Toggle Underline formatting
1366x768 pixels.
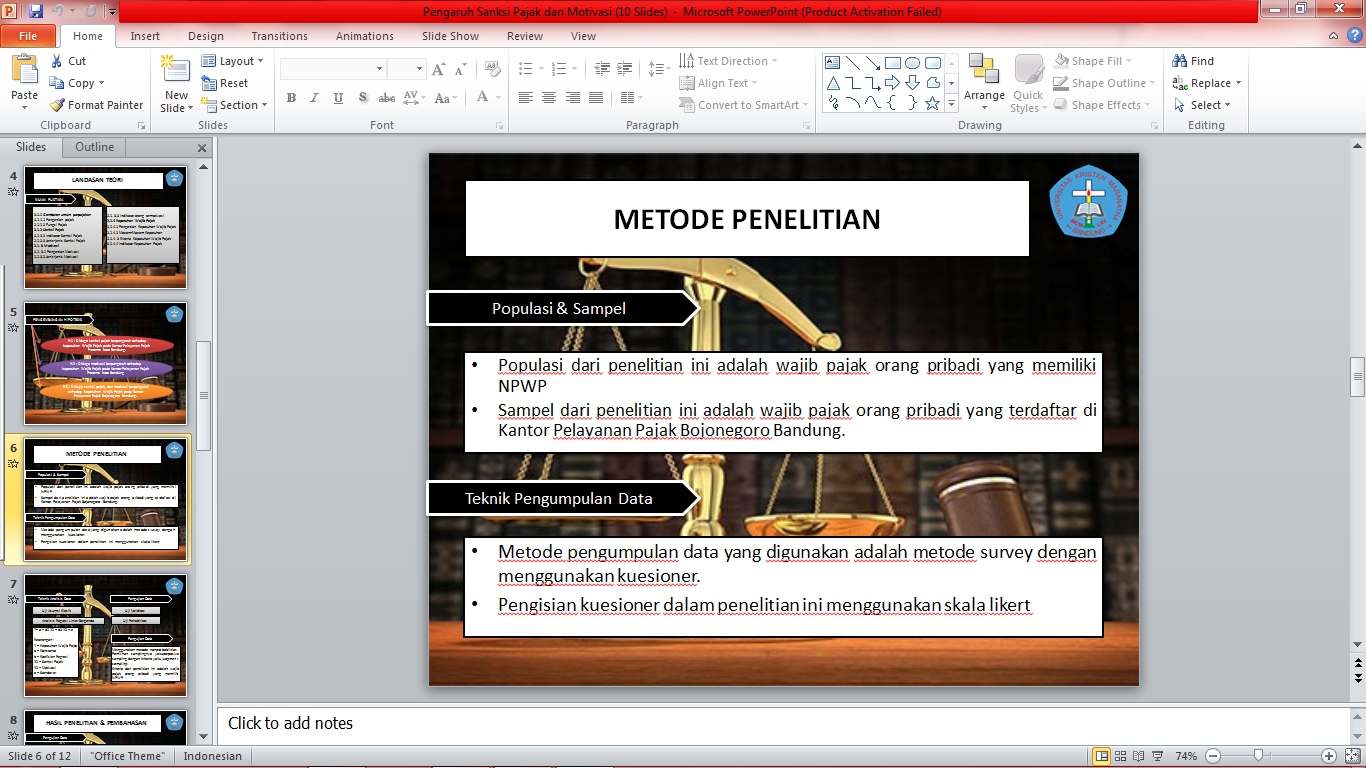(339, 98)
